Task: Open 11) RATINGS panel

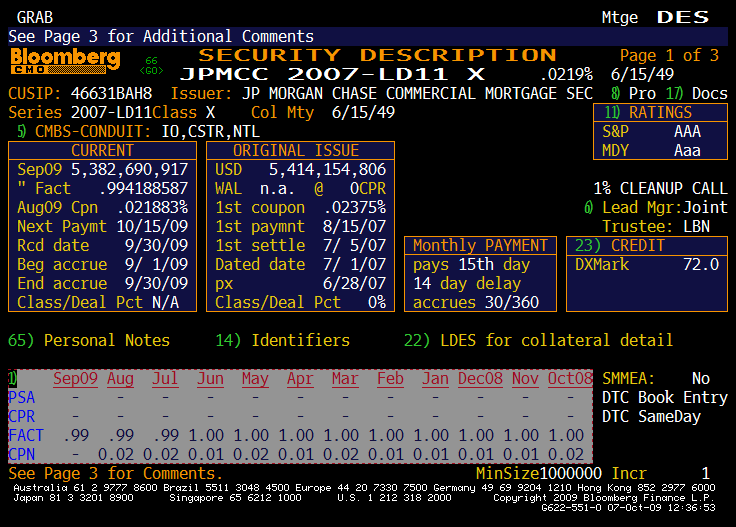Action: click(x=660, y=113)
